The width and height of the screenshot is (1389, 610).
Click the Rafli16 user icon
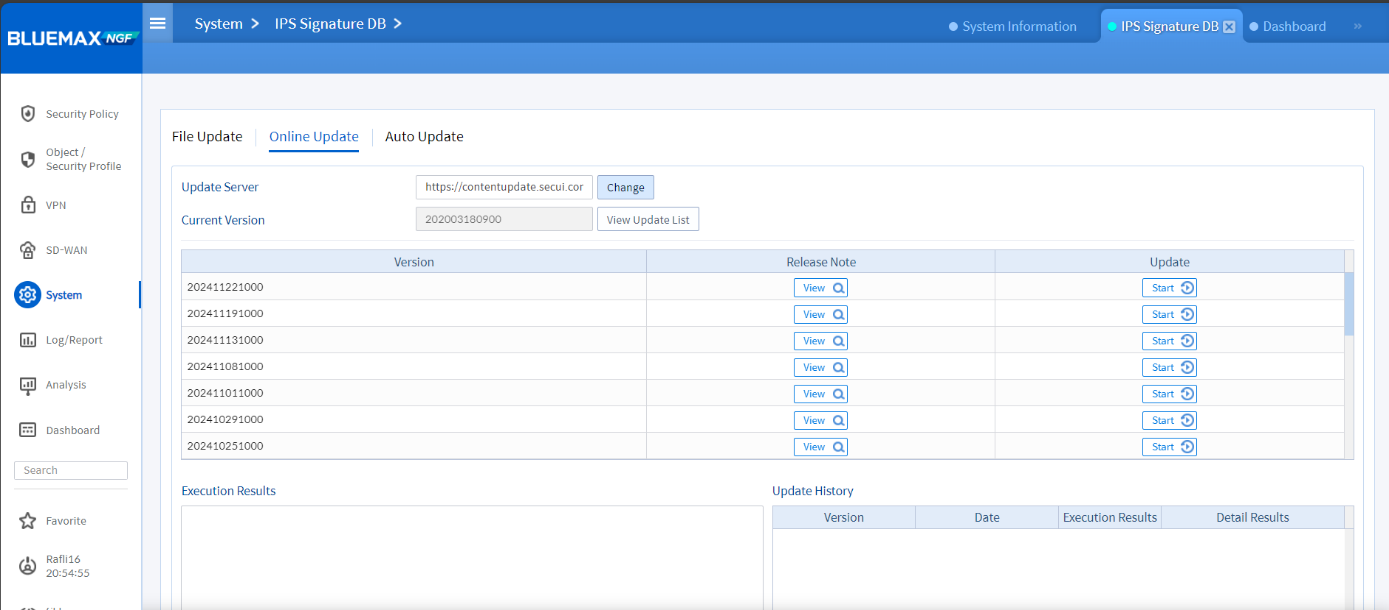click(x=28, y=566)
